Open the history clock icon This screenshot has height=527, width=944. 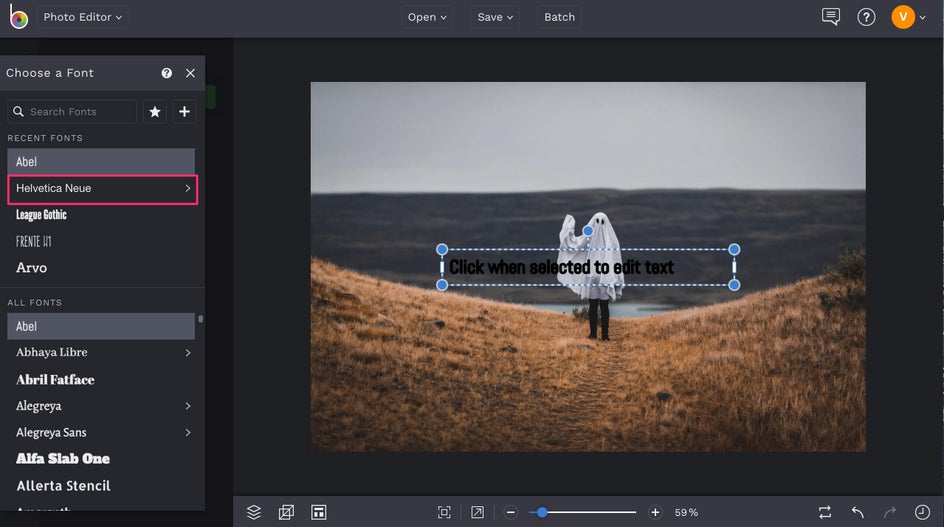922,512
